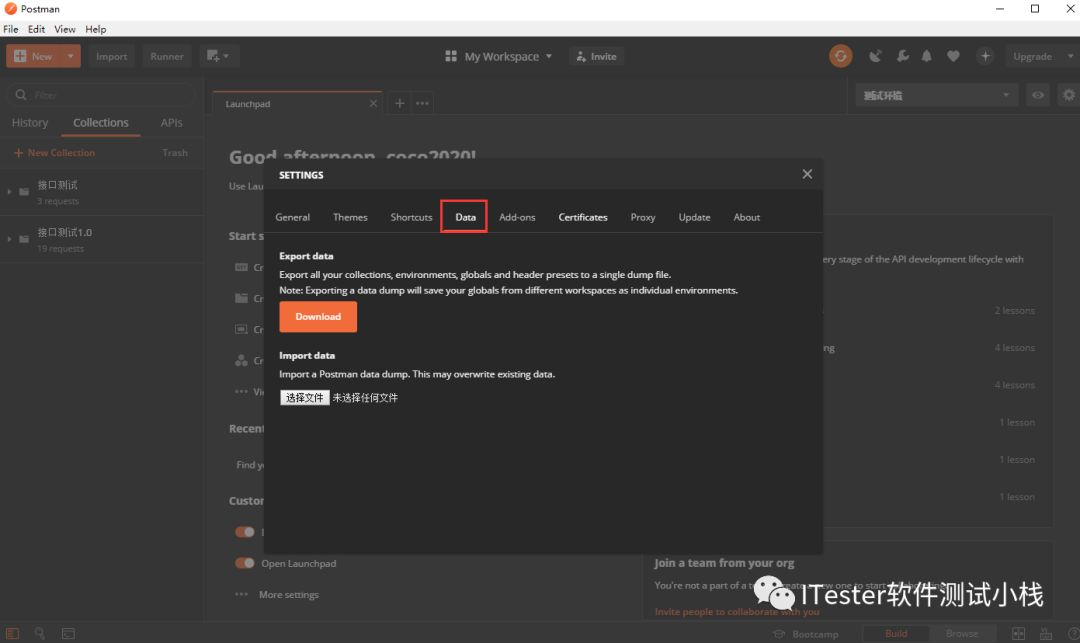The height and width of the screenshot is (643, 1080).
Task: Expand the New button dropdown arrow
Action: pyautogui.click(x=70, y=56)
